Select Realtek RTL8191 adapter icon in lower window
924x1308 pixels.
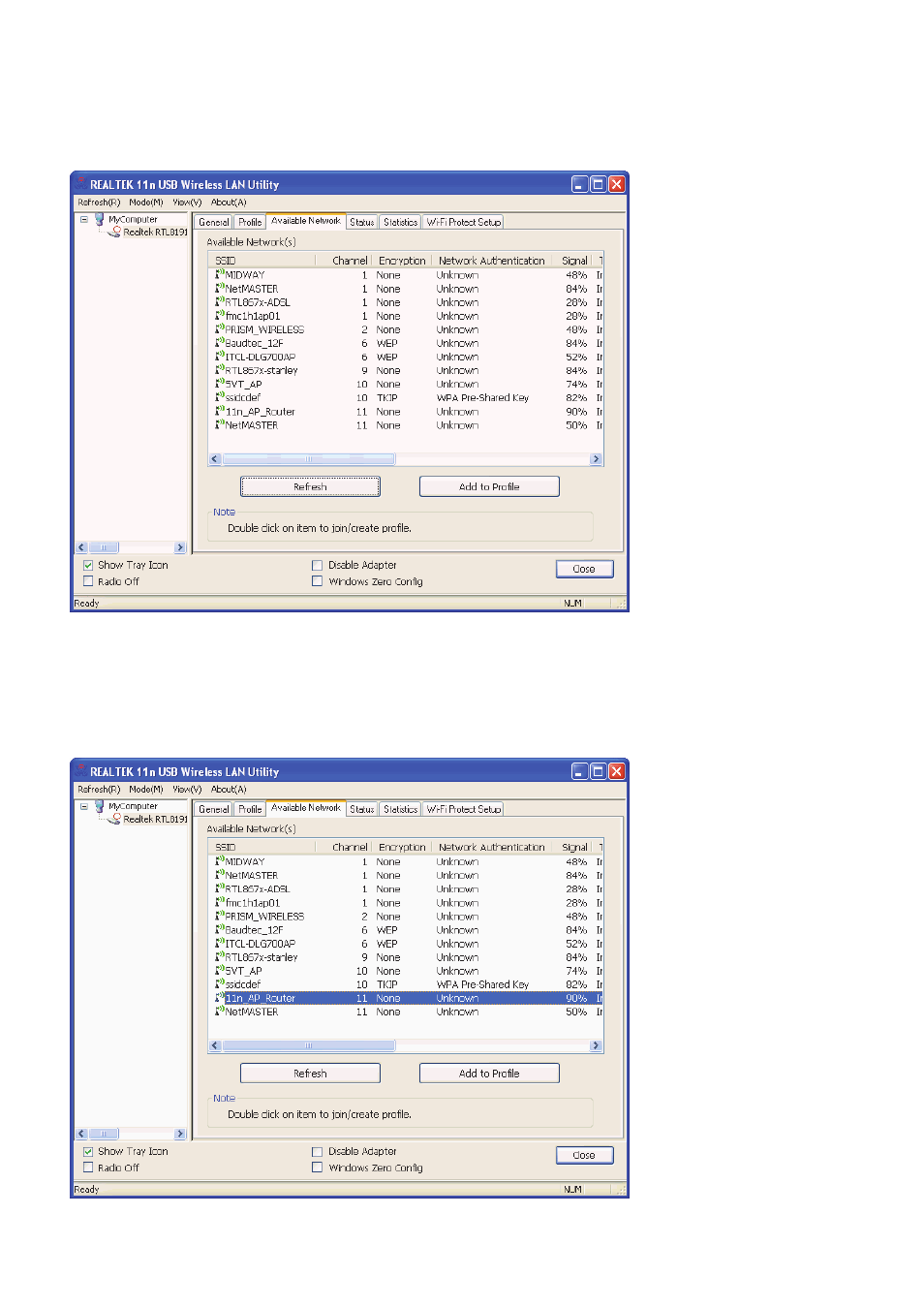pos(114,819)
